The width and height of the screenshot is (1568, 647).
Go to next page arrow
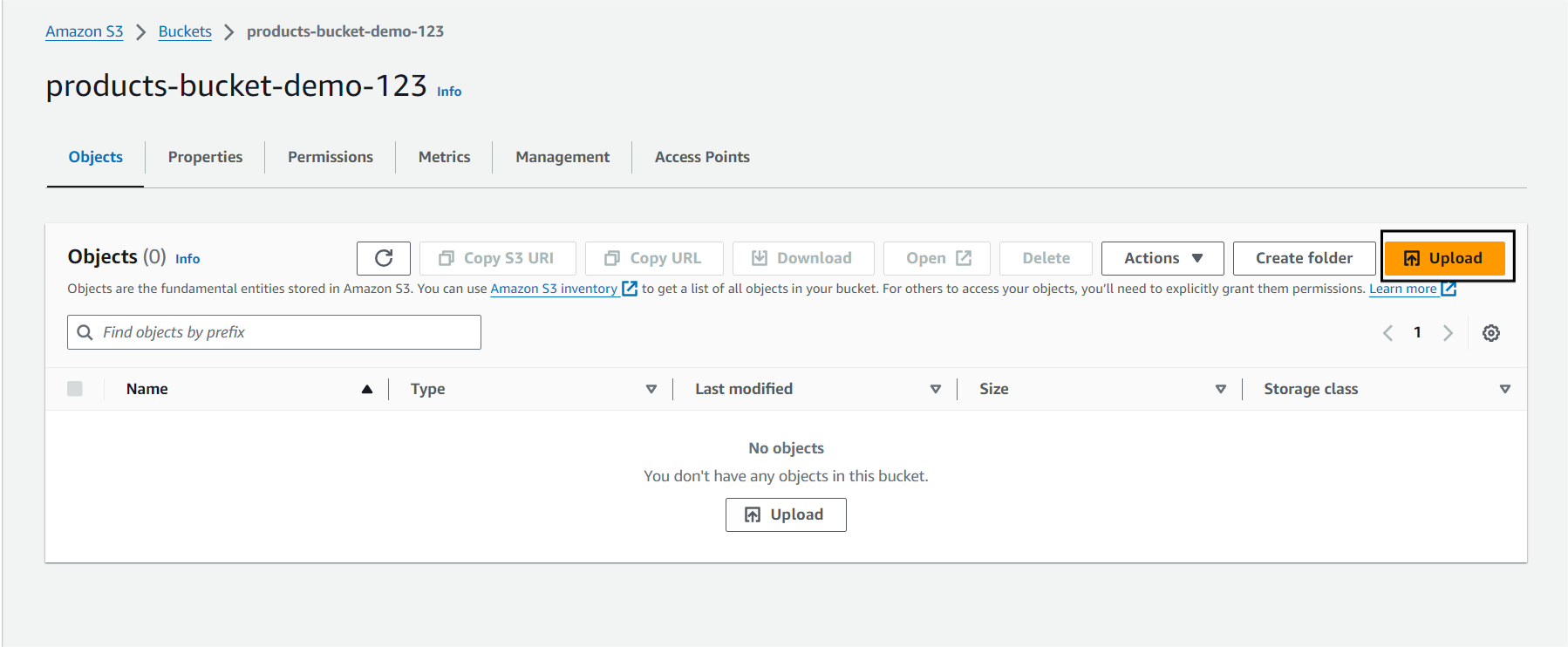[1448, 333]
